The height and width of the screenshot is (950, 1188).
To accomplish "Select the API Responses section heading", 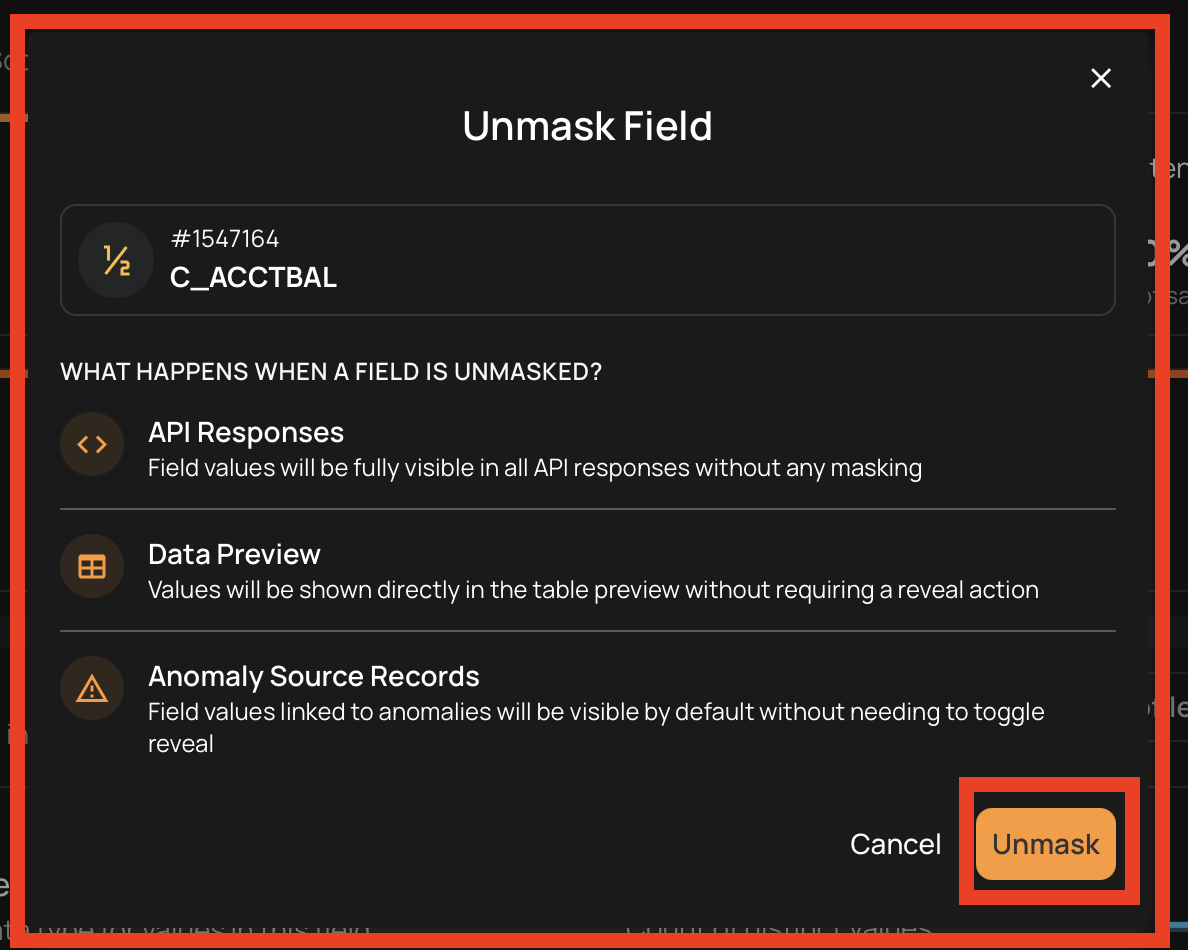I will [245, 432].
